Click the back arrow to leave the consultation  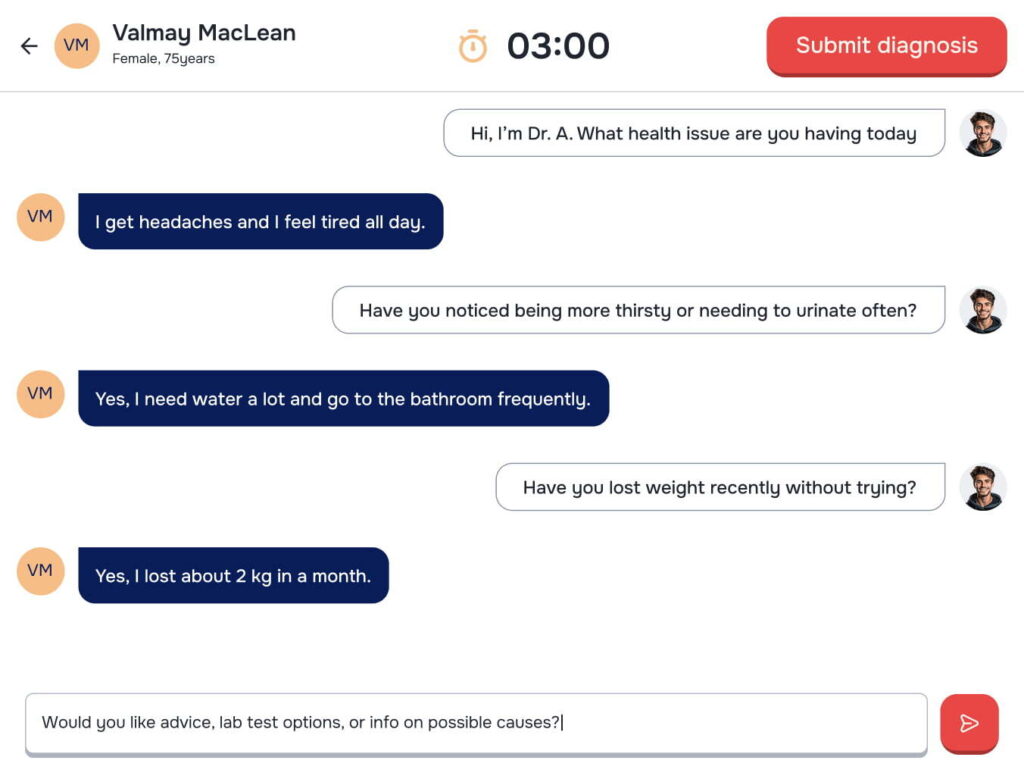pos(28,46)
